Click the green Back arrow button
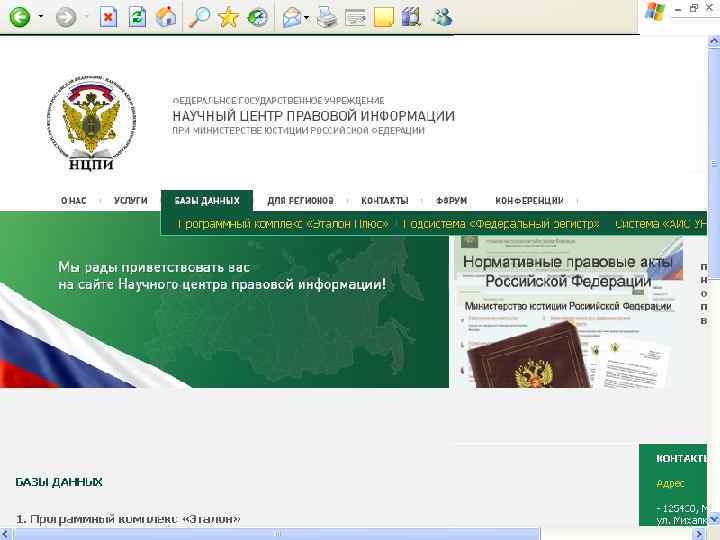 pyautogui.click(x=20, y=17)
